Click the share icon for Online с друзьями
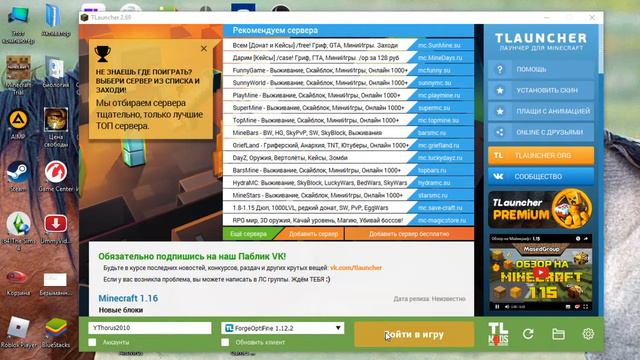The image size is (640, 360). click(500, 132)
